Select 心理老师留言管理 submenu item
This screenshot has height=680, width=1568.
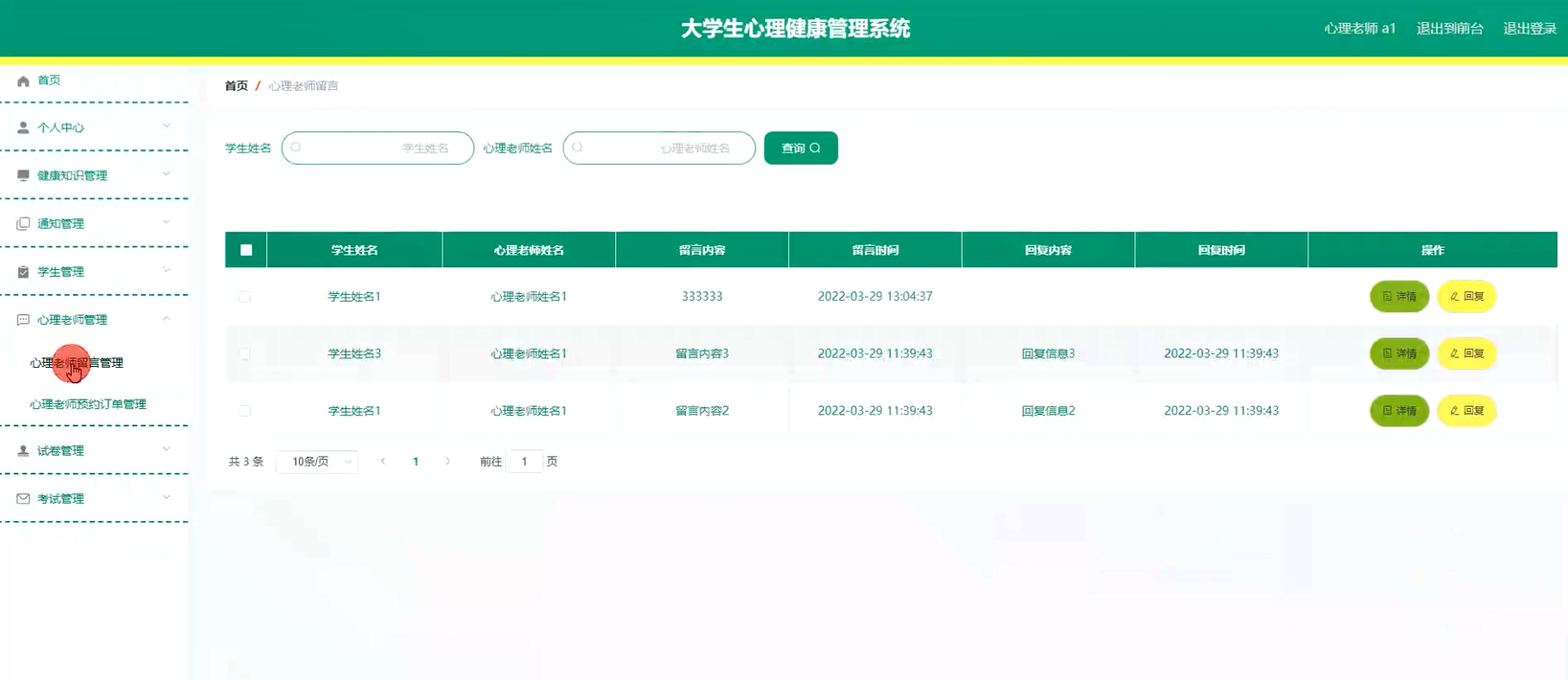77,363
